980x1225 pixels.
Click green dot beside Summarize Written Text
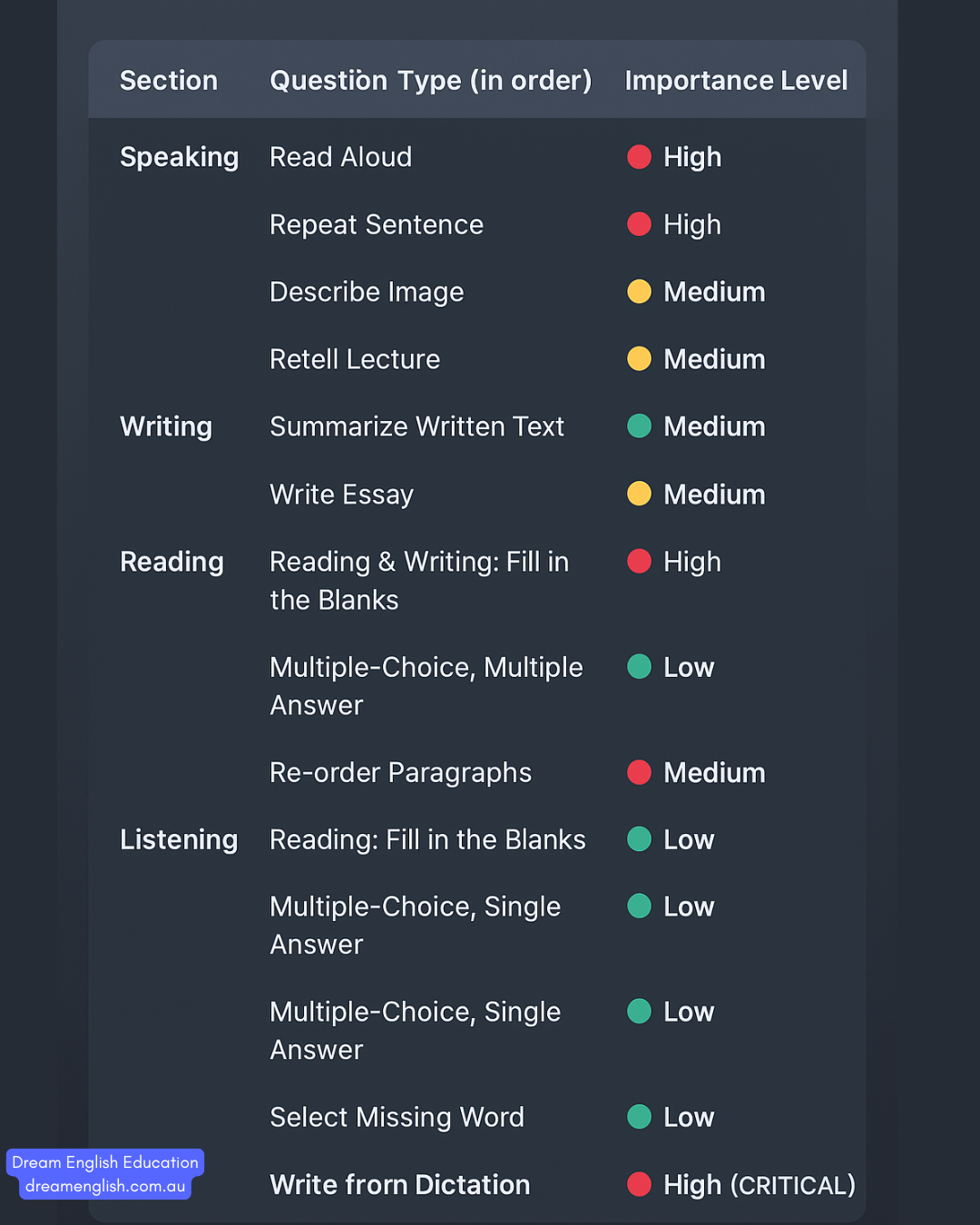click(639, 426)
